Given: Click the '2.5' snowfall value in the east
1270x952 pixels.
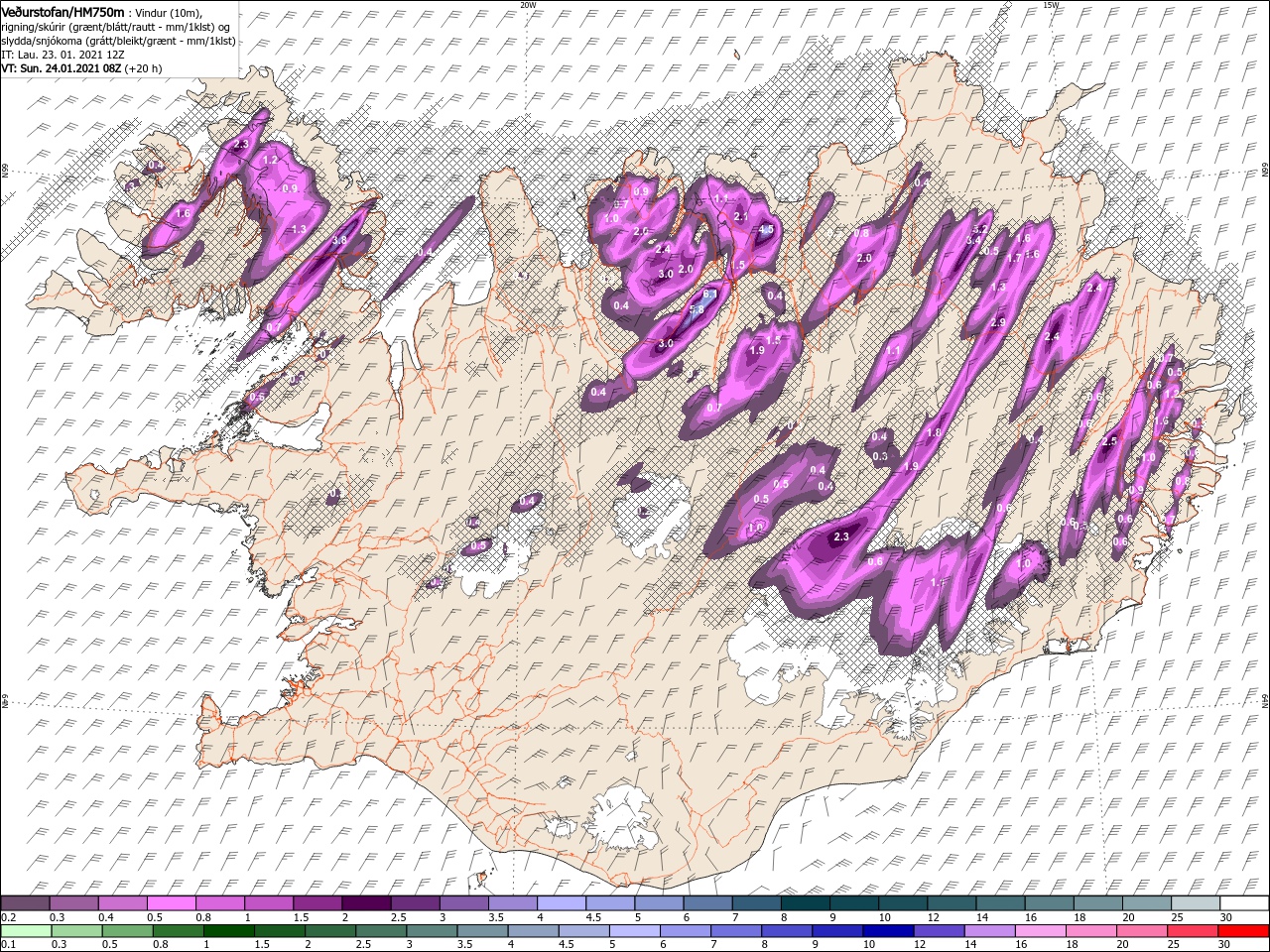Looking at the screenshot, I should 1110,441.
